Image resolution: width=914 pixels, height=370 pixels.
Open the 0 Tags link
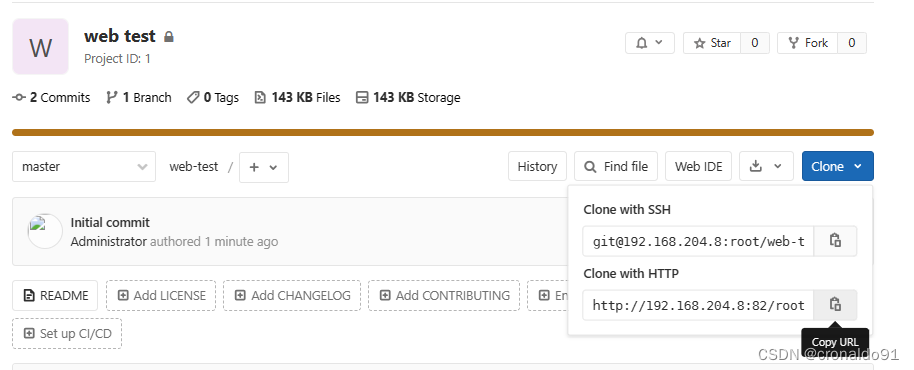213,97
